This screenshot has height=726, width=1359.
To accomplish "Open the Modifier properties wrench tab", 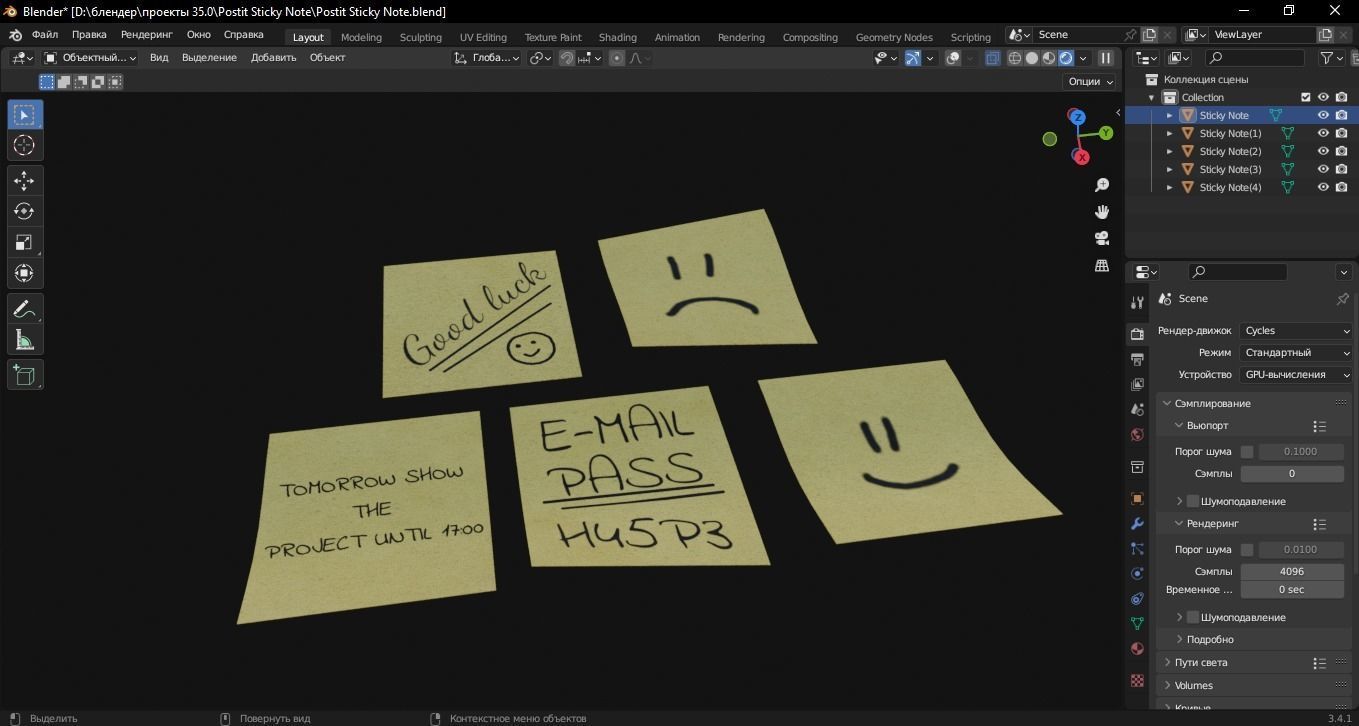I will point(1137,523).
